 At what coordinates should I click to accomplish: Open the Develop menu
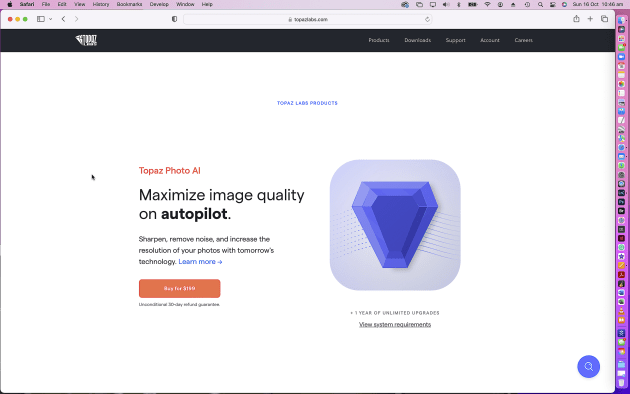pyautogui.click(x=159, y=4)
